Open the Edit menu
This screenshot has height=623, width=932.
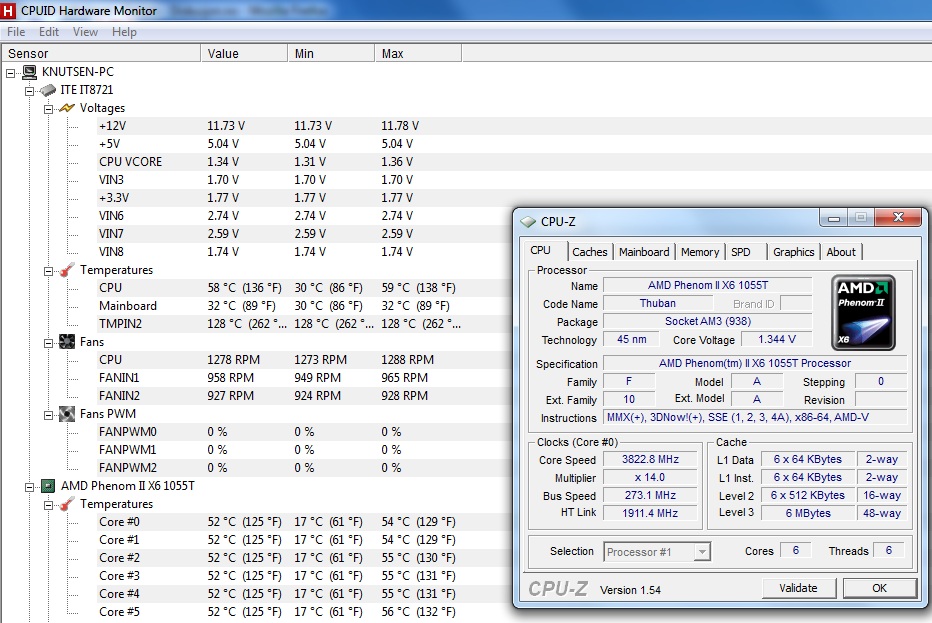click(x=49, y=32)
